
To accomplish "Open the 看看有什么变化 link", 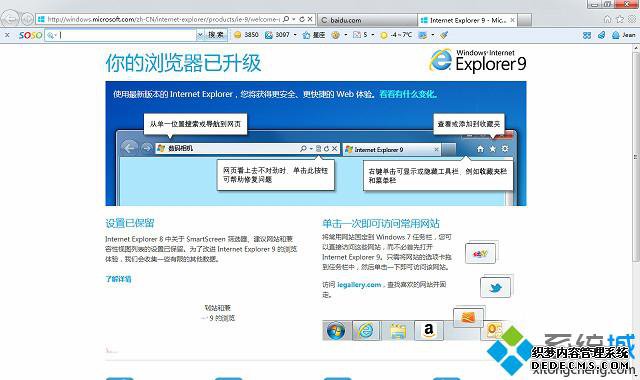I will (408, 94).
